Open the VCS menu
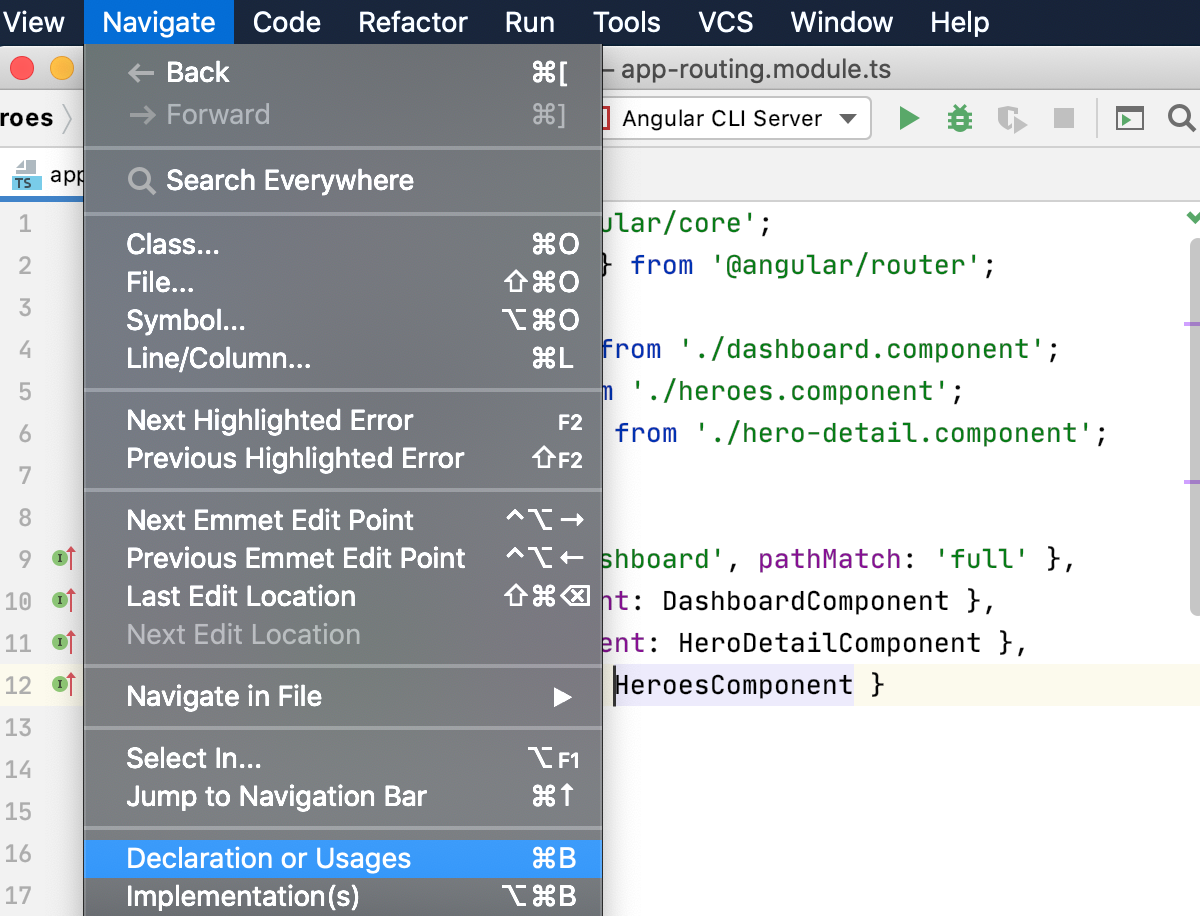Image resolution: width=1200 pixels, height=916 pixels. pos(725,22)
